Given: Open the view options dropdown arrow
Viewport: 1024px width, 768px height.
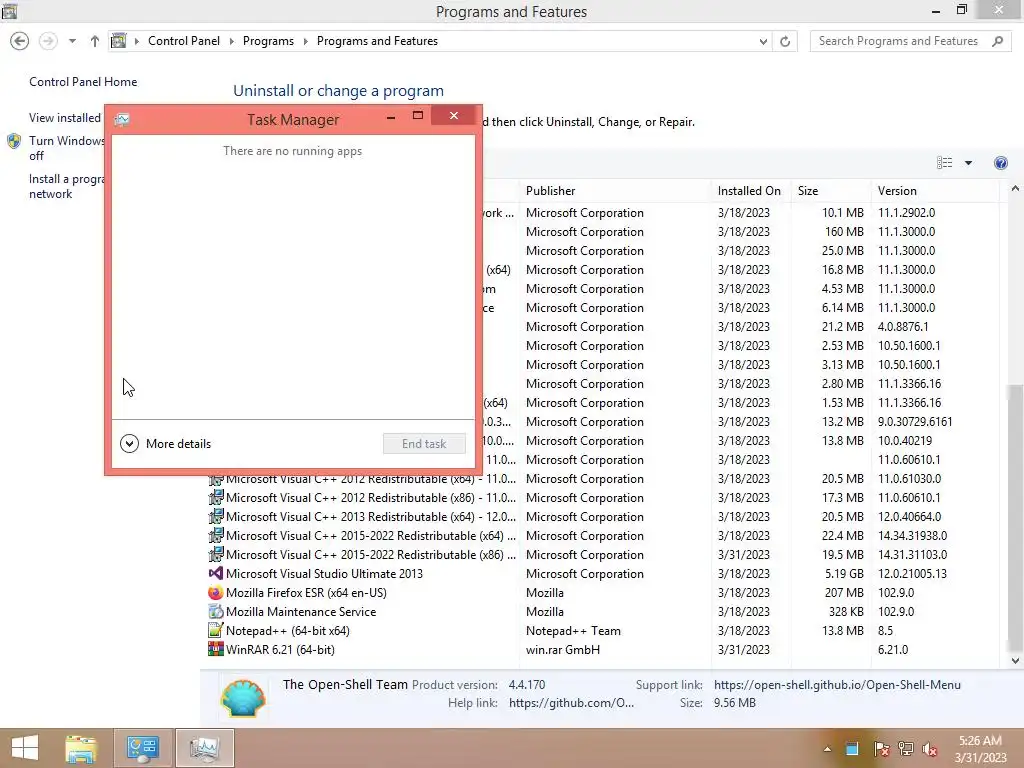Looking at the screenshot, I should 968,163.
